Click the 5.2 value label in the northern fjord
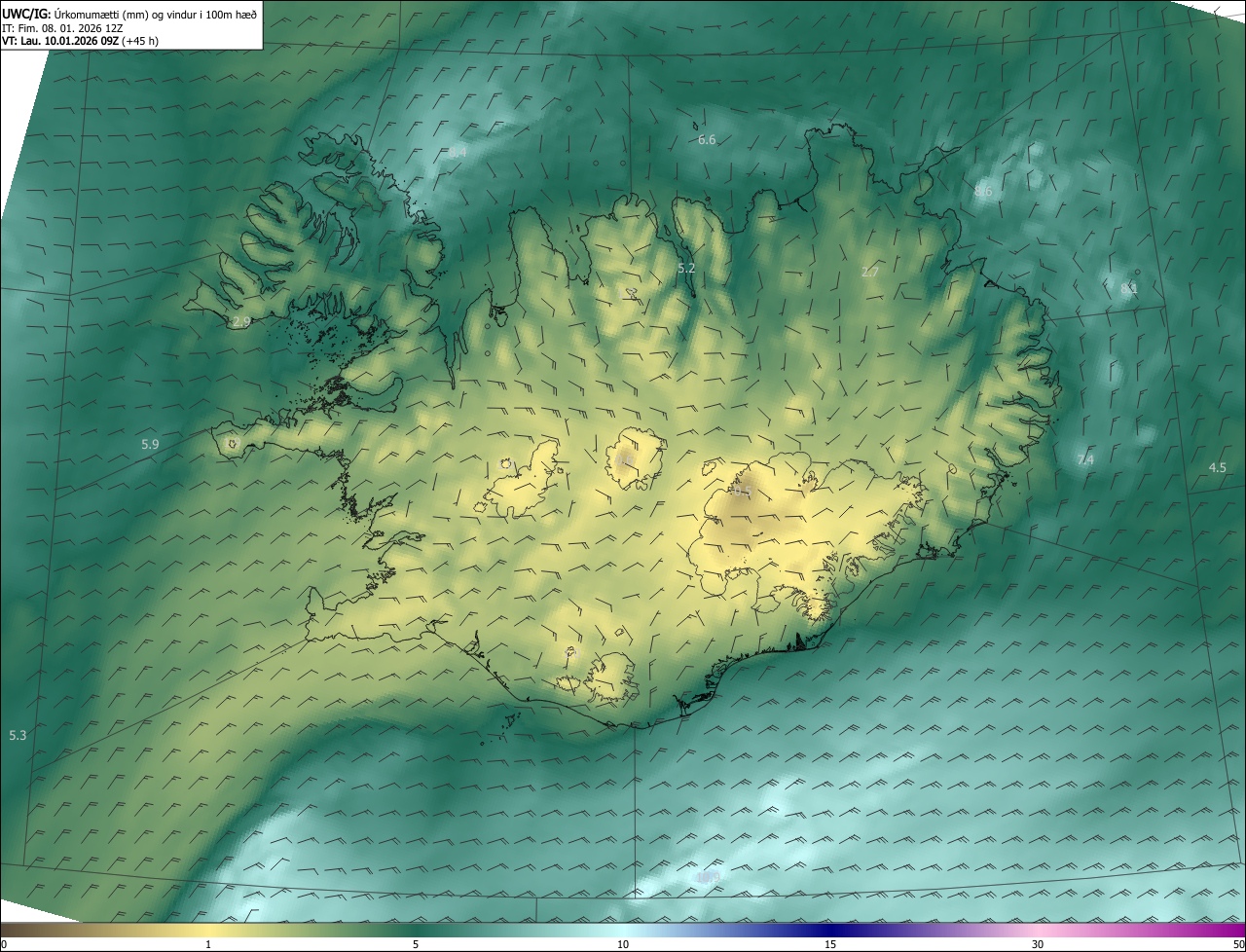1246x952 pixels. (x=686, y=268)
